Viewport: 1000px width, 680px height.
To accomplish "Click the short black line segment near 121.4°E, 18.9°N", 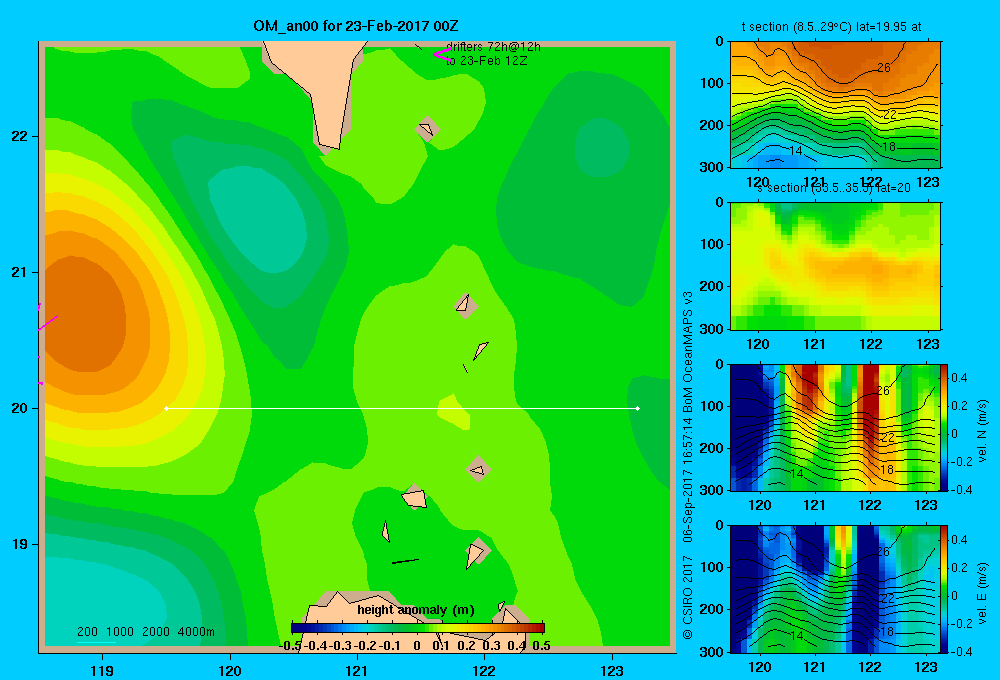I will pyautogui.click(x=405, y=561).
